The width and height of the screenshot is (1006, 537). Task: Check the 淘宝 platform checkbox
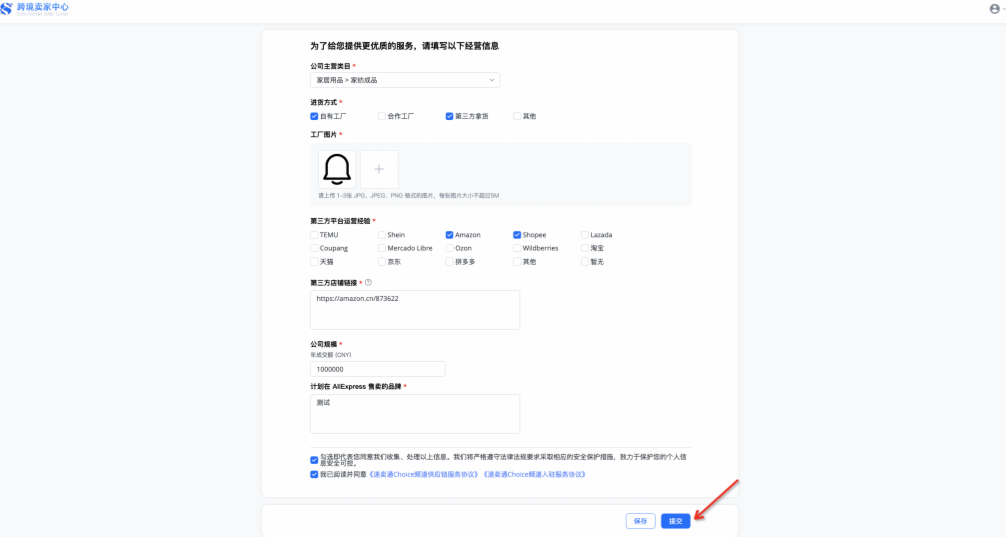584,248
